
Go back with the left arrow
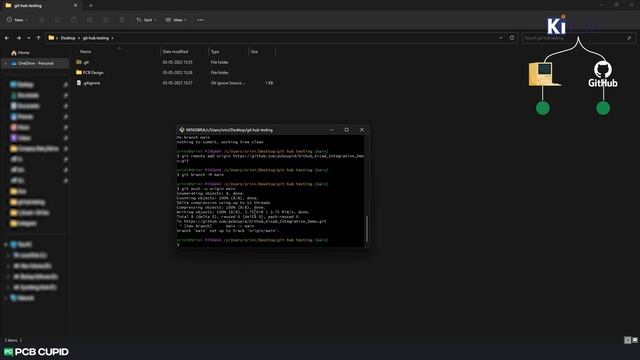7,38
